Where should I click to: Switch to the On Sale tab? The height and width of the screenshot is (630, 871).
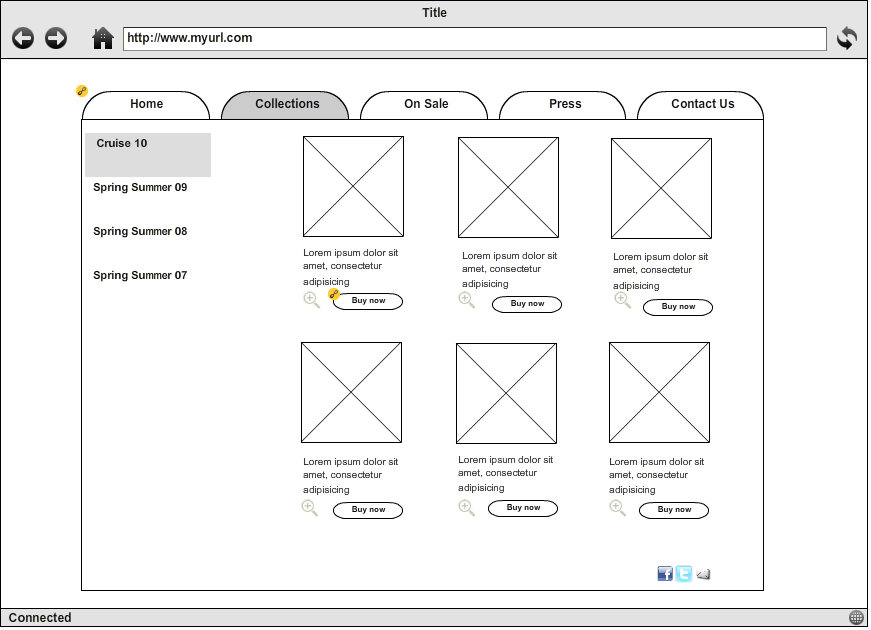pos(424,105)
